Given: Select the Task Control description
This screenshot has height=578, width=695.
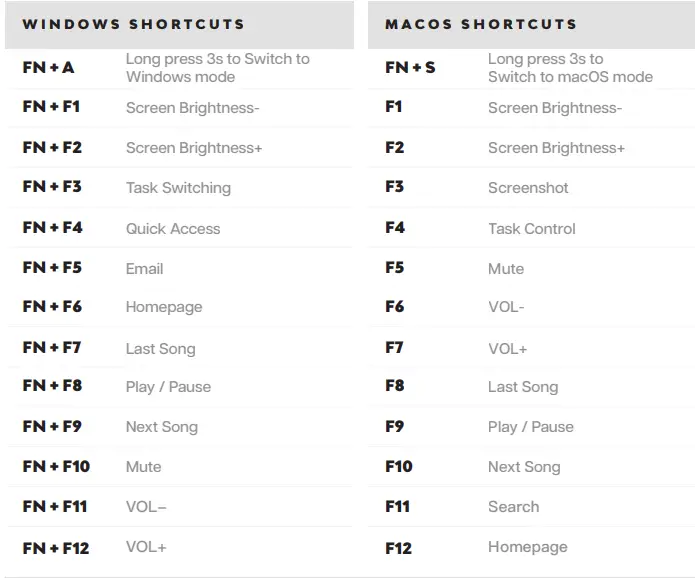Looking at the screenshot, I should point(531,229).
